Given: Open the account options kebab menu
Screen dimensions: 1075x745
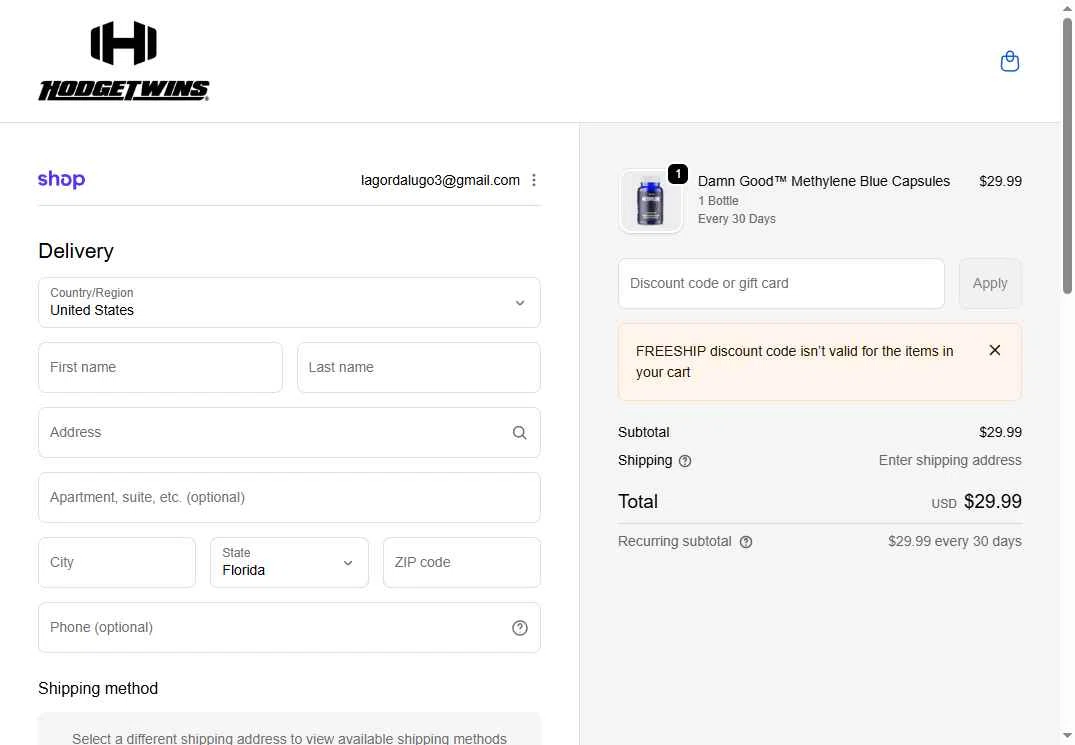Looking at the screenshot, I should coord(534,180).
